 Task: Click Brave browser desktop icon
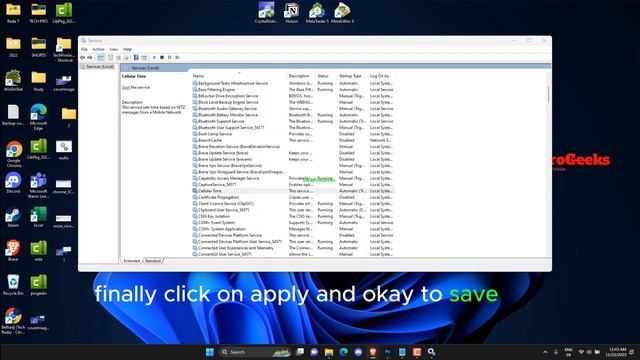click(x=13, y=251)
